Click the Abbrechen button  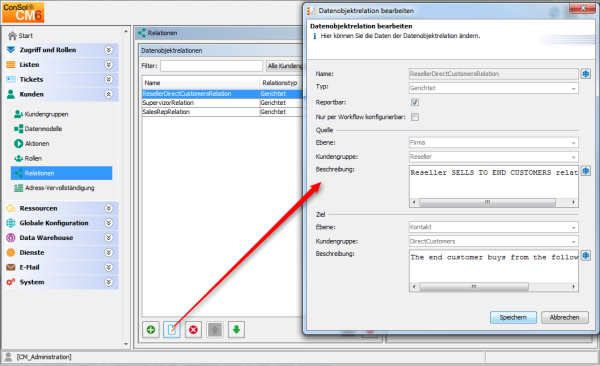[564, 317]
